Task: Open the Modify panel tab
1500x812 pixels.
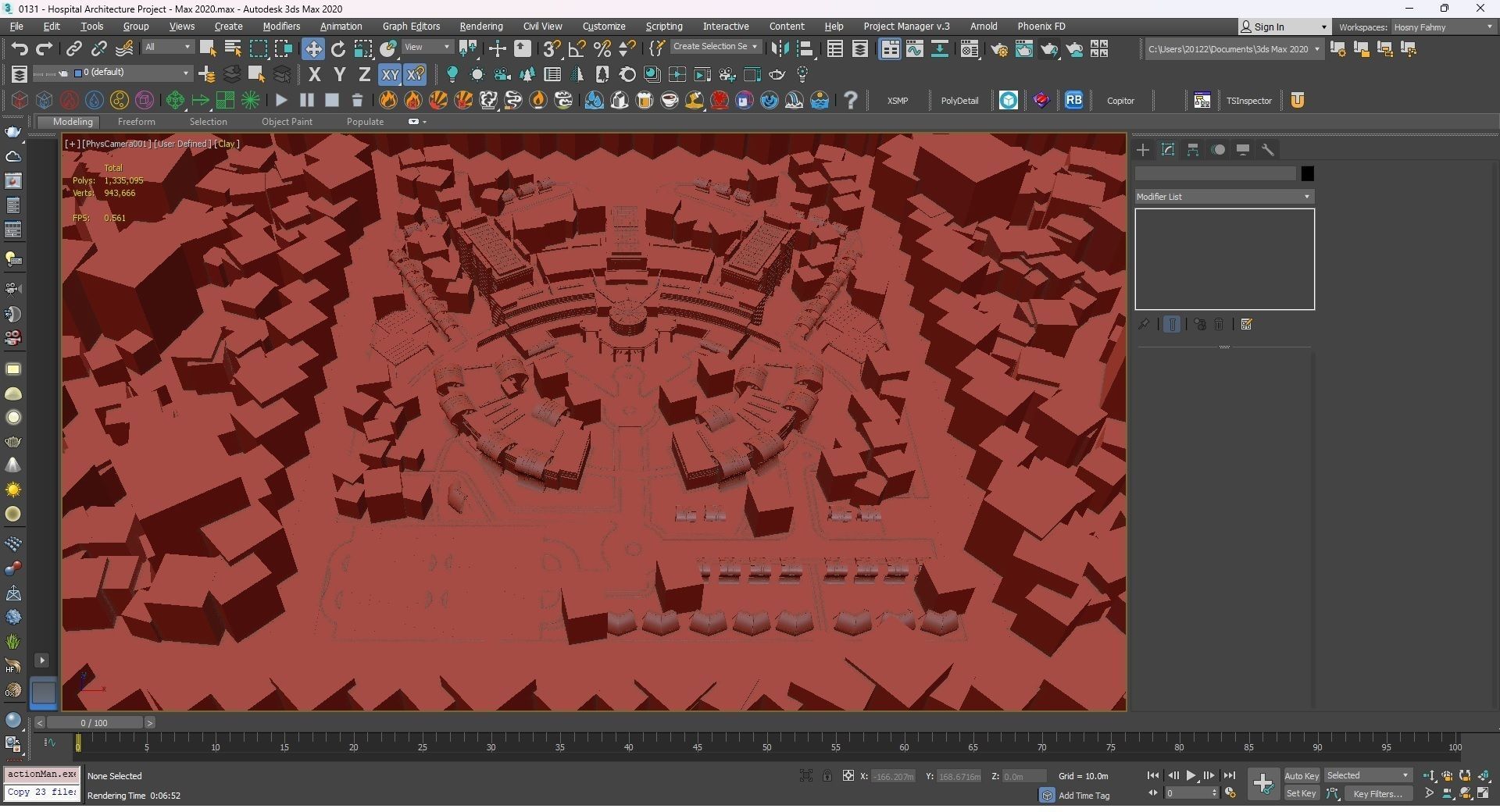Action: tap(1168, 150)
